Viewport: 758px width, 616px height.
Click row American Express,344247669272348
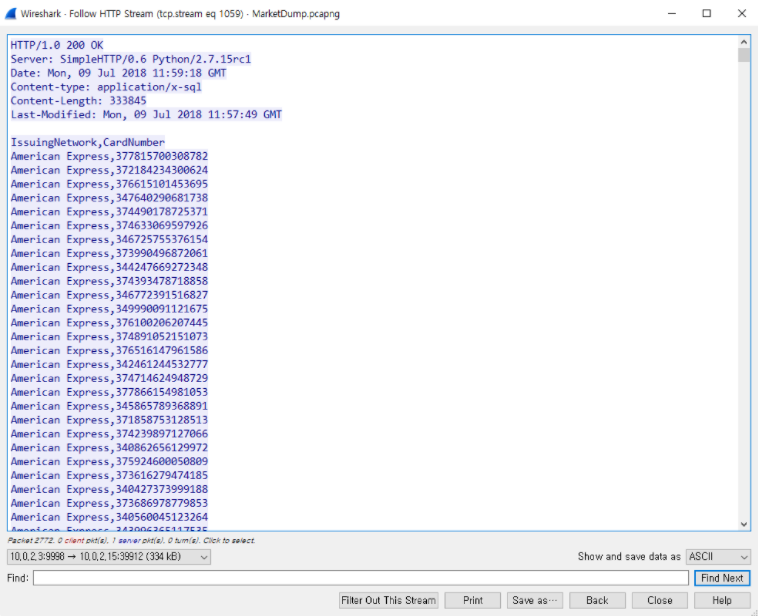109,267
